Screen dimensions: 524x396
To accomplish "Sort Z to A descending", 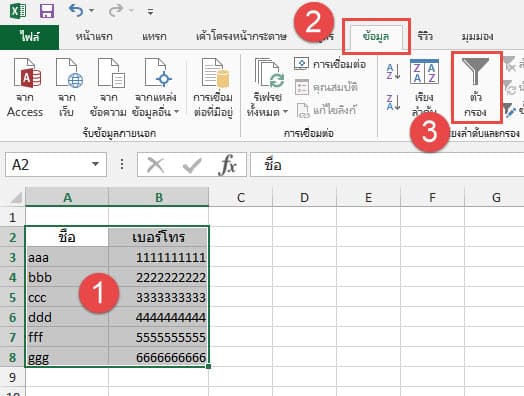I will pos(393,102).
